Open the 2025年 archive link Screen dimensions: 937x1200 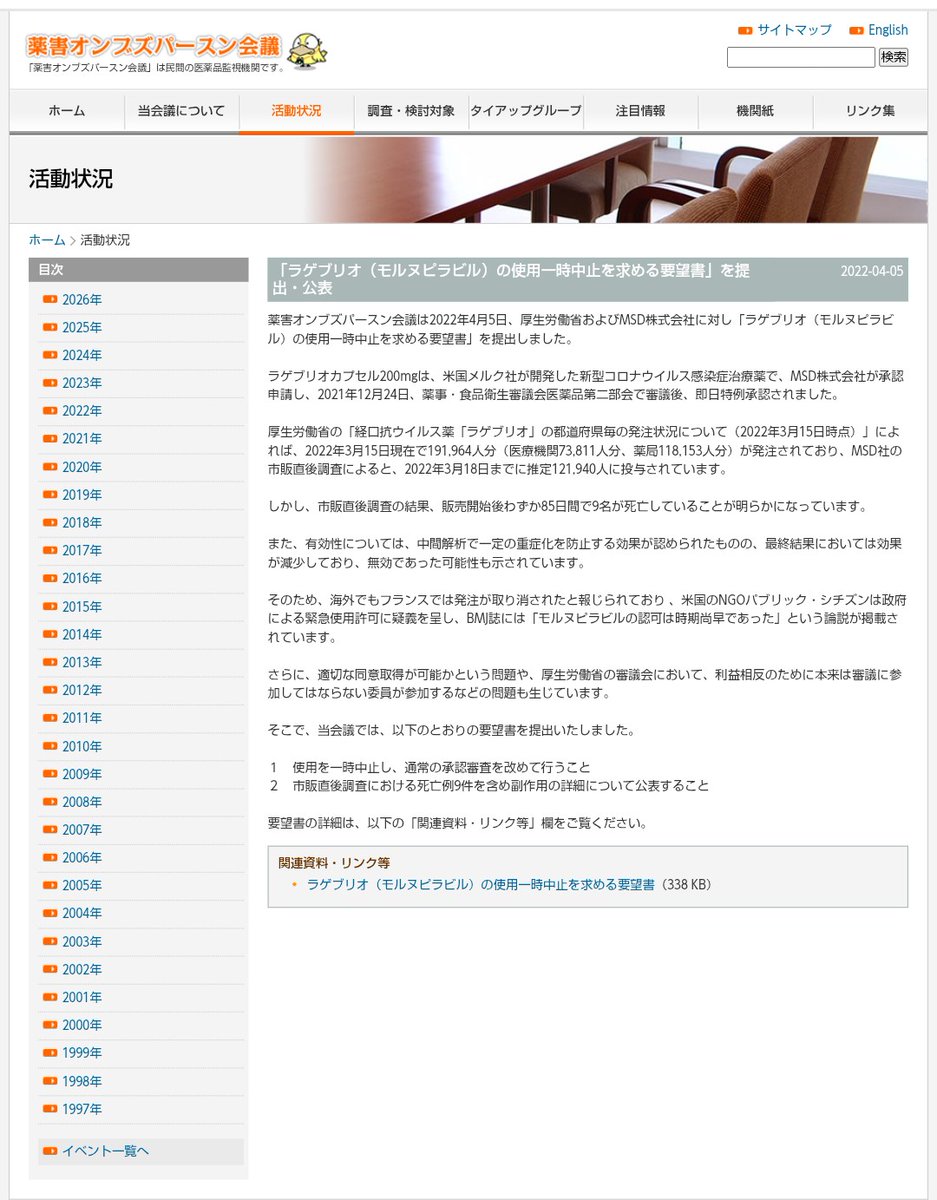(82, 328)
